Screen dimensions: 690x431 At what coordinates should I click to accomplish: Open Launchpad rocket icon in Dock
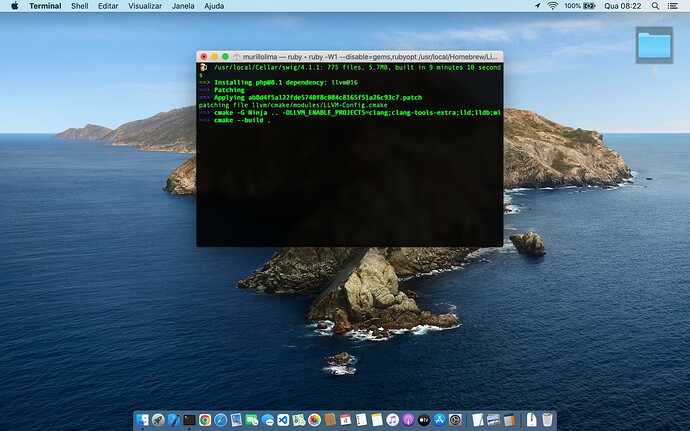click(x=158, y=420)
